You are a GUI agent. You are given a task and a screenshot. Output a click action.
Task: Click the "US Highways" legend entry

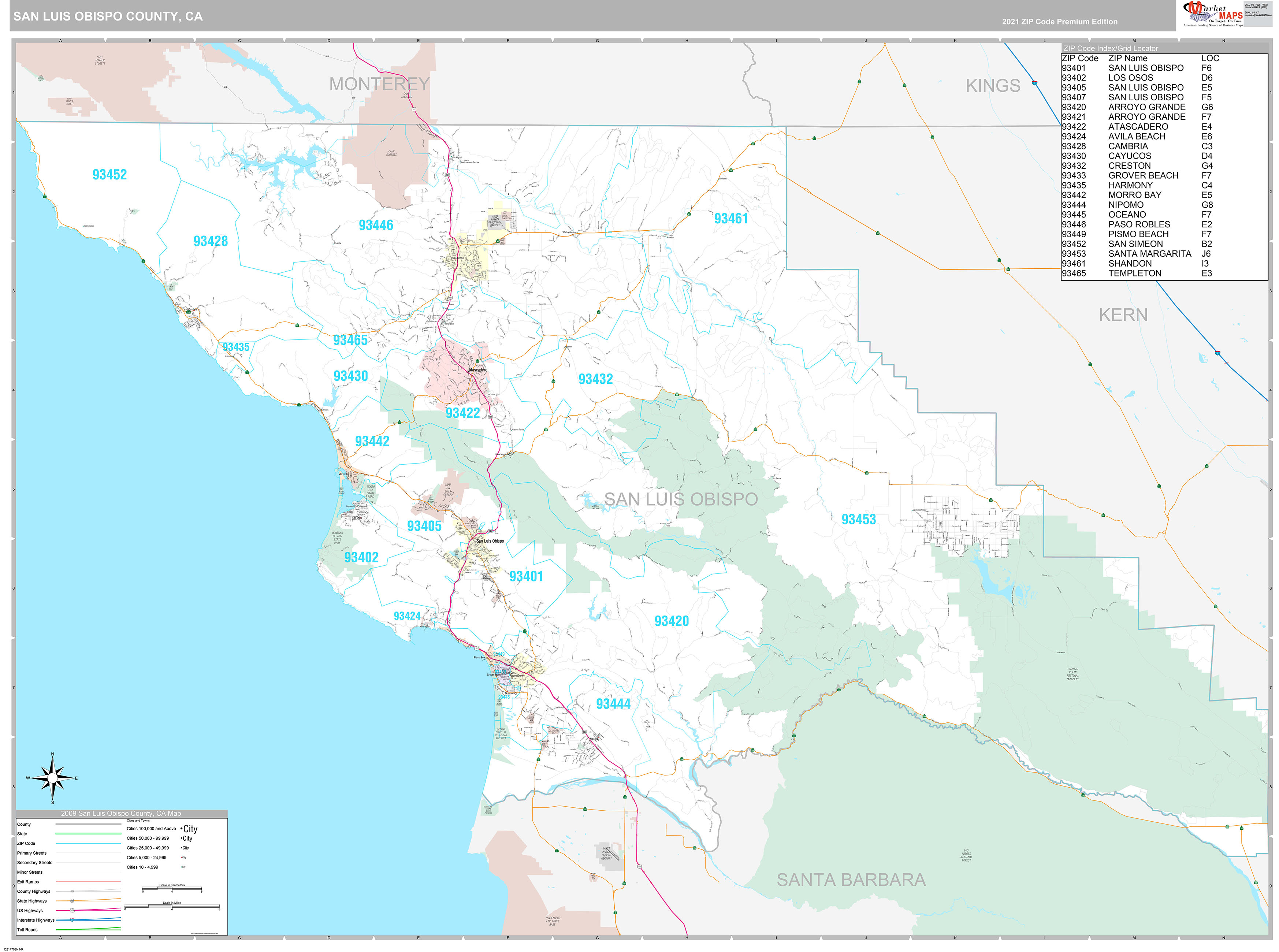coord(68,911)
